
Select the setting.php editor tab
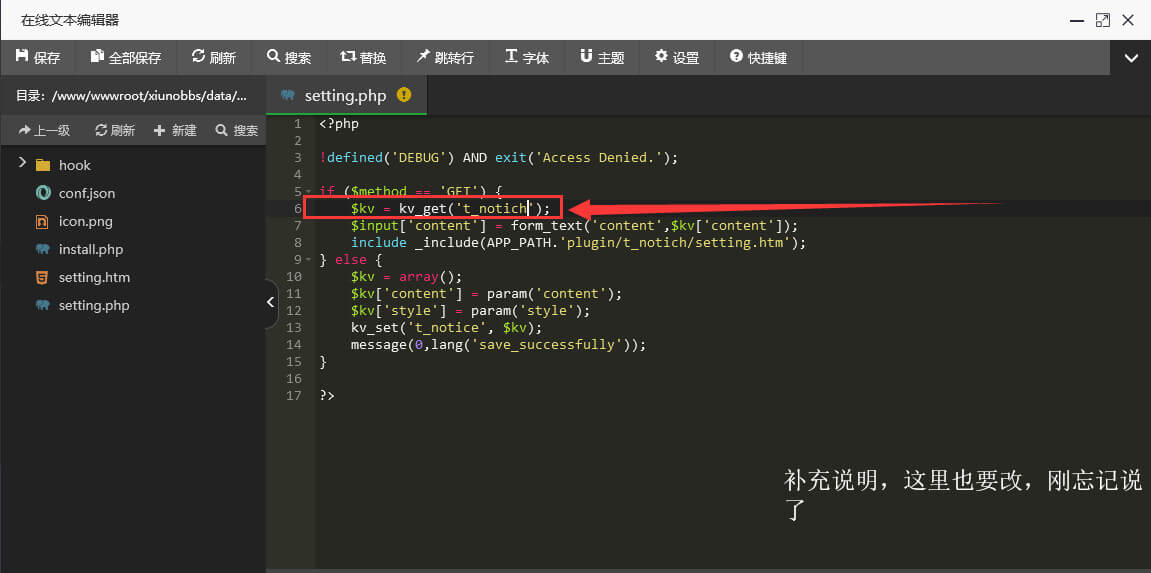point(345,95)
